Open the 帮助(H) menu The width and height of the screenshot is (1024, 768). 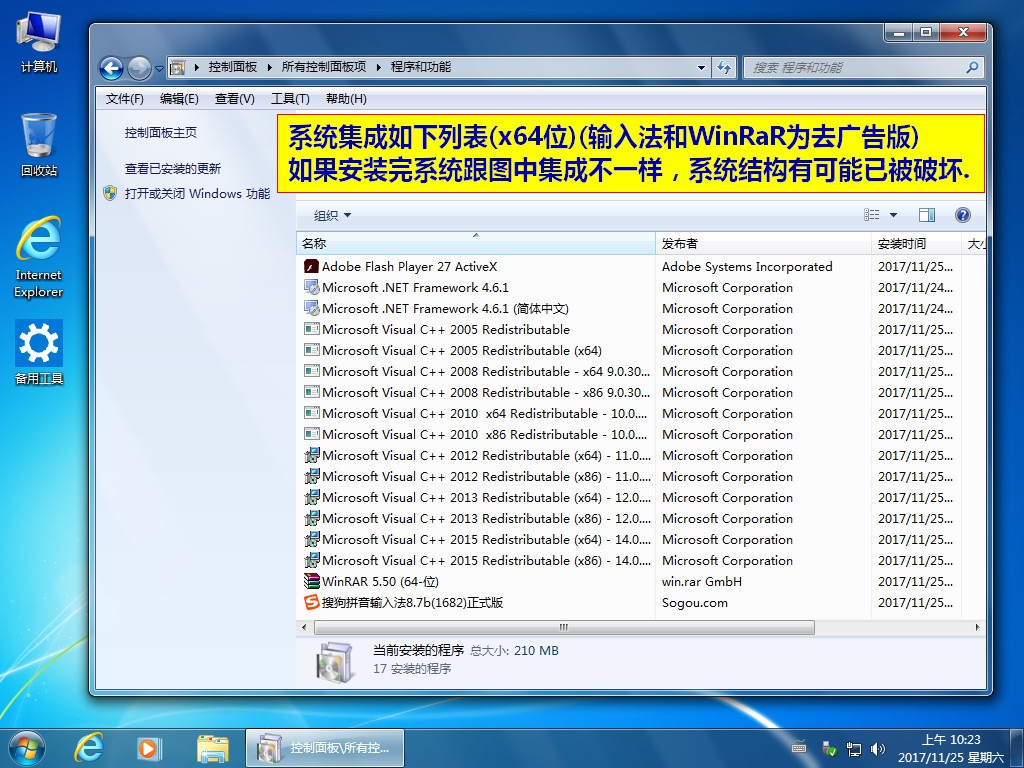tap(346, 99)
